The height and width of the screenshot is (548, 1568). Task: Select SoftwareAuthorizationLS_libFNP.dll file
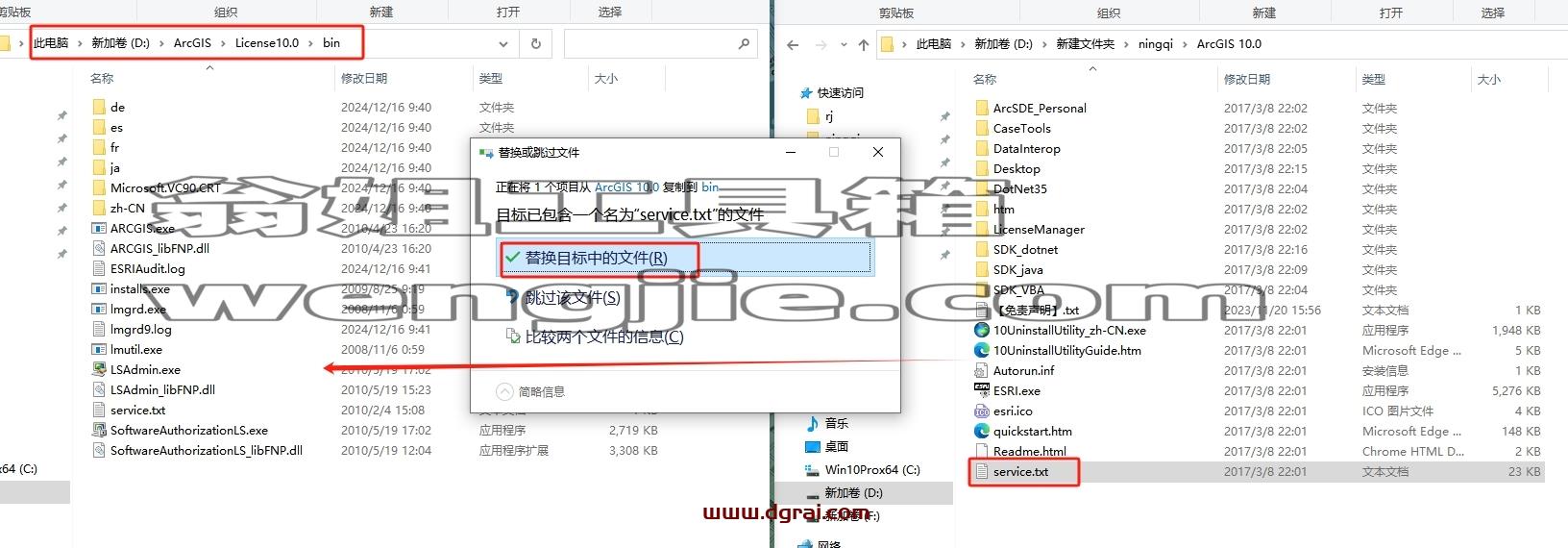point(207,450)
